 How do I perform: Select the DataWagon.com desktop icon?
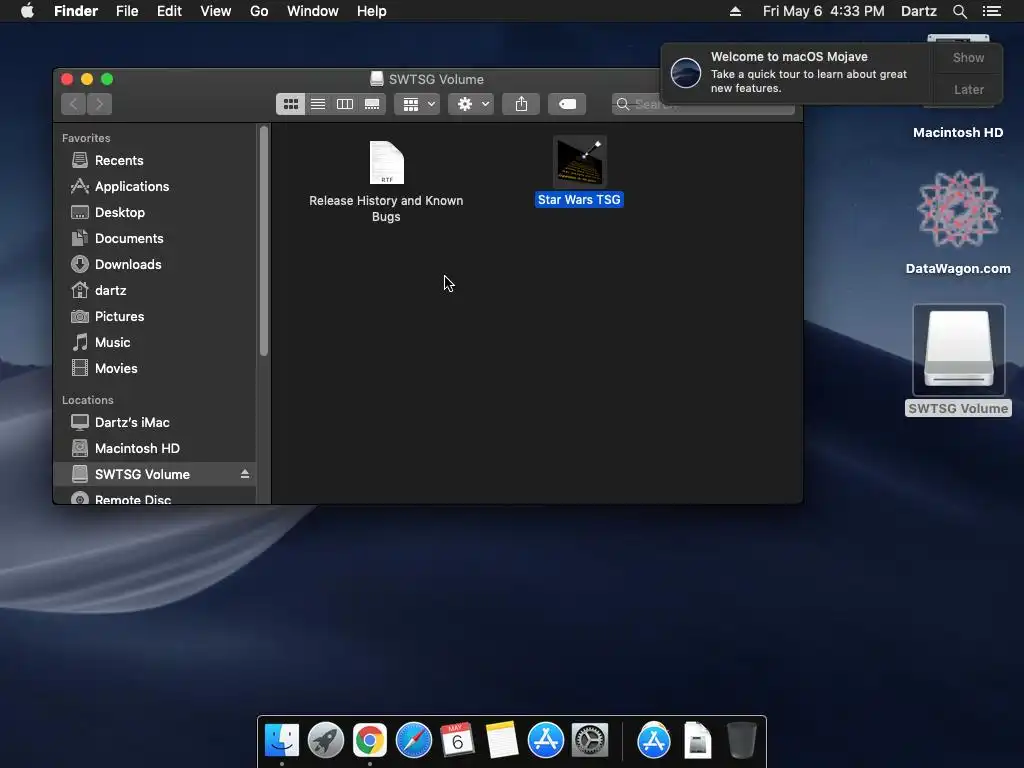coord(958,209)
